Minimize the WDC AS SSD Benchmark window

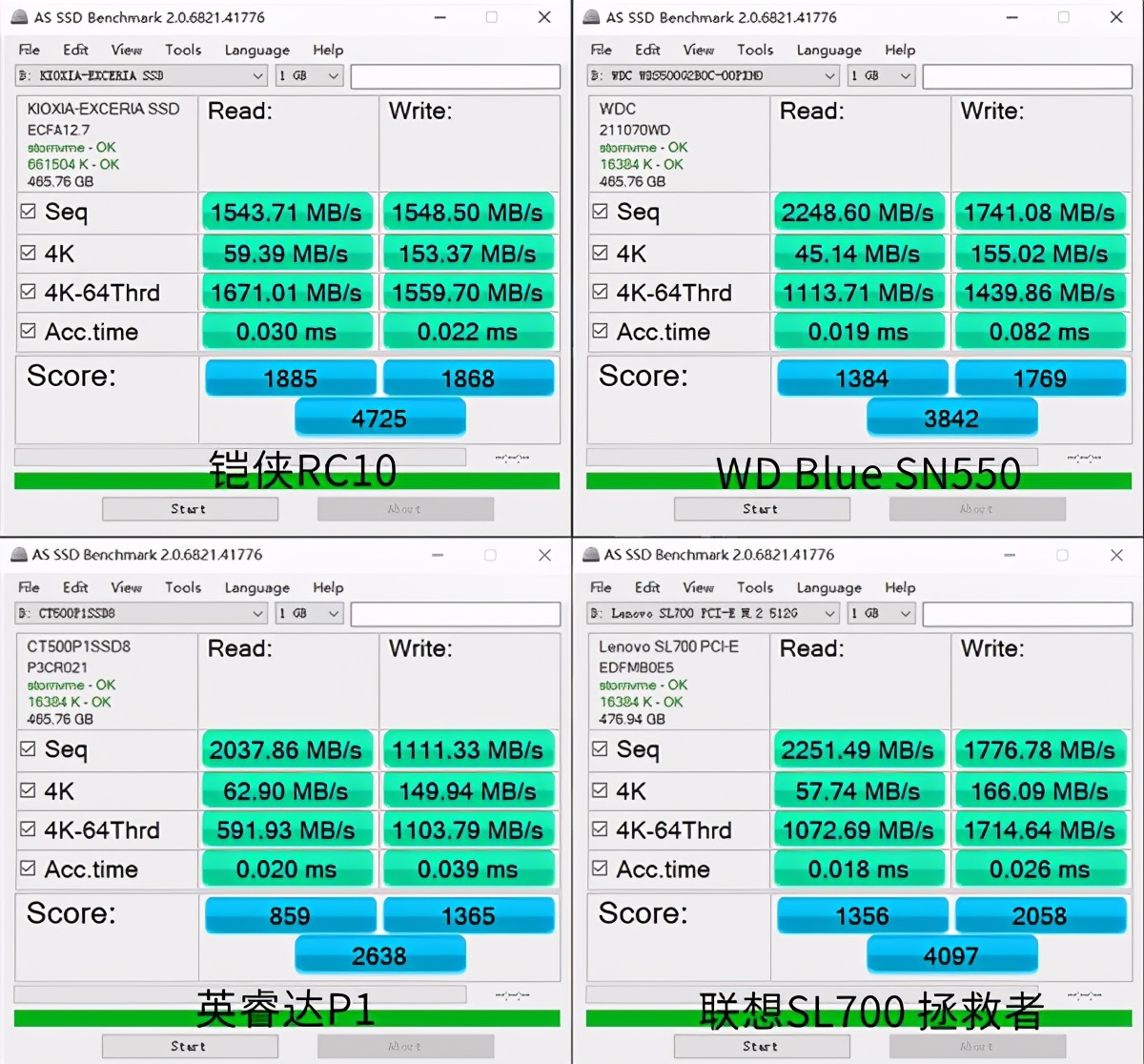[1011, 17]
